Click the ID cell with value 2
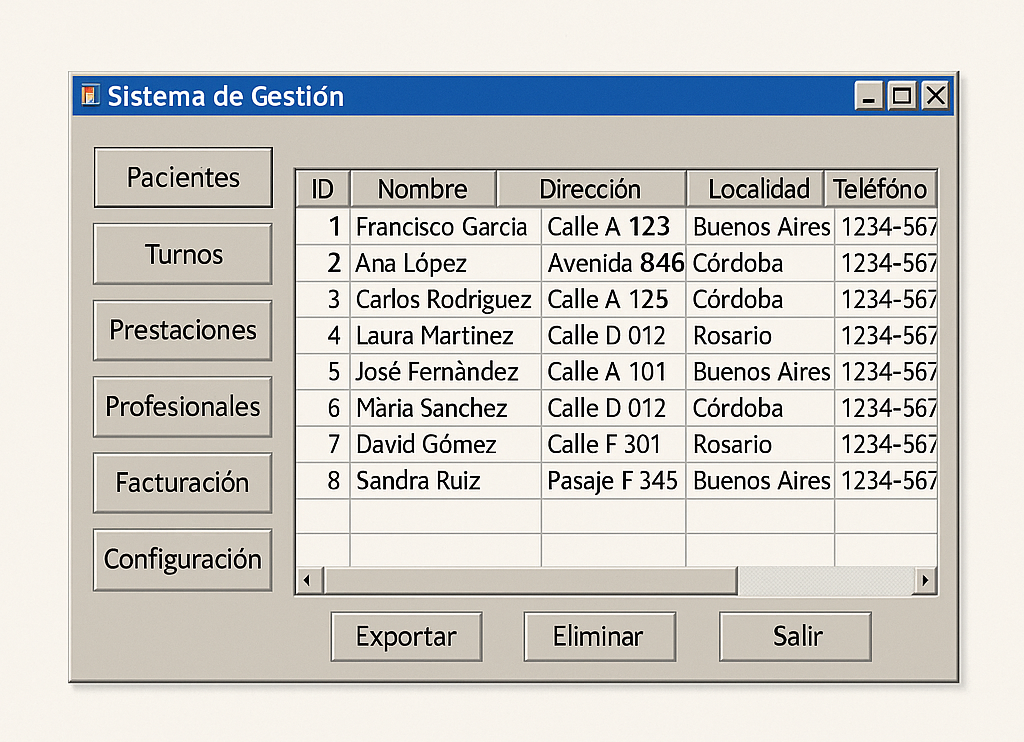Viewport: 1024px width, 742px height. (323, 263)
